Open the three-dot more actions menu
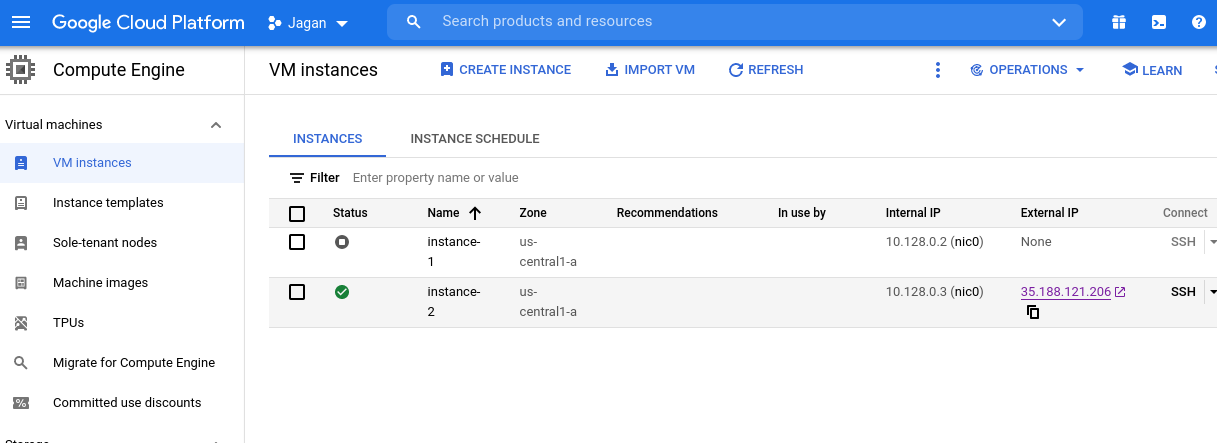The image size is (1217, 443). point(937,70)
